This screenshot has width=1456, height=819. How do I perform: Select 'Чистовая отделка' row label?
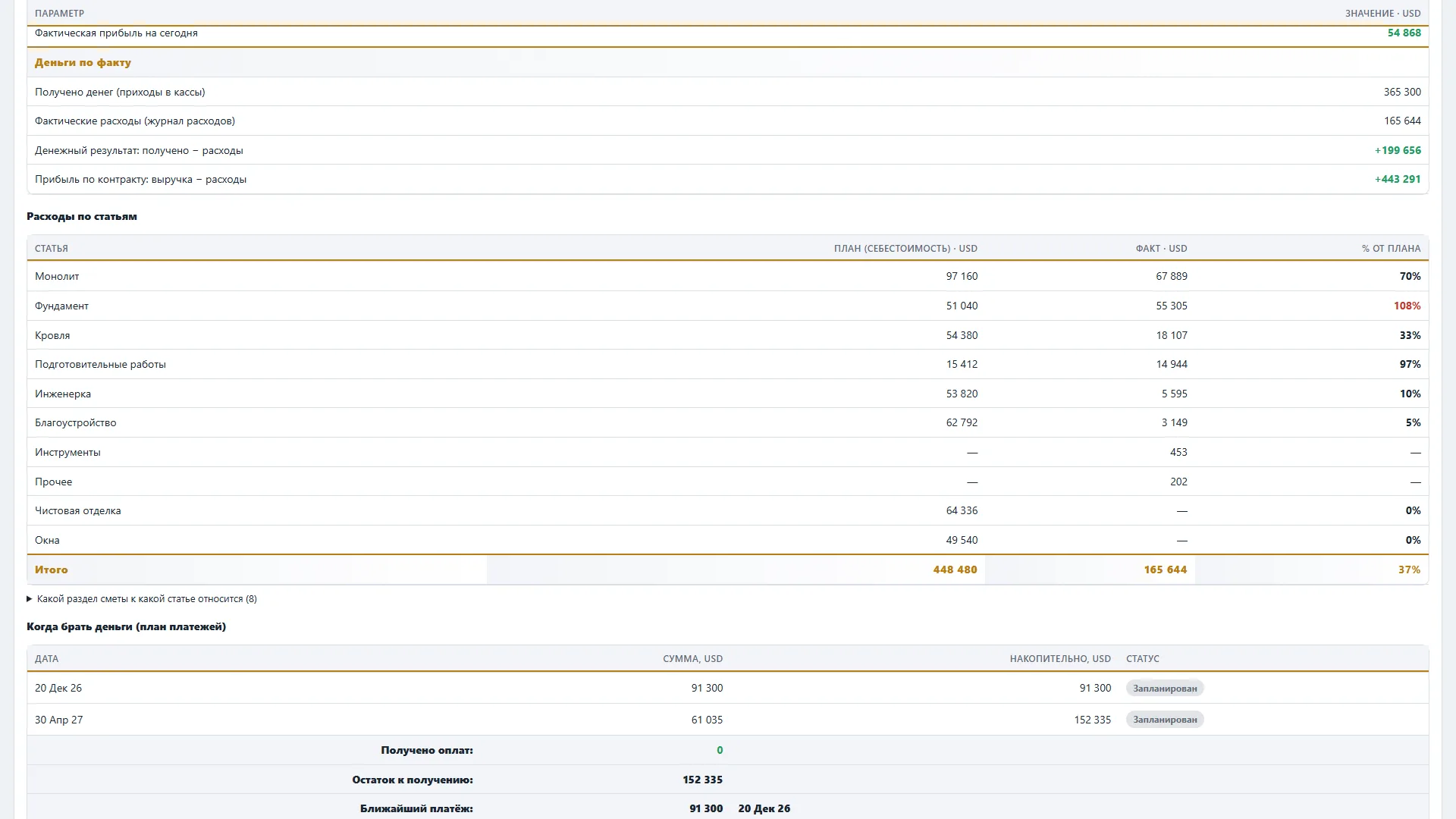coord(78,511)
